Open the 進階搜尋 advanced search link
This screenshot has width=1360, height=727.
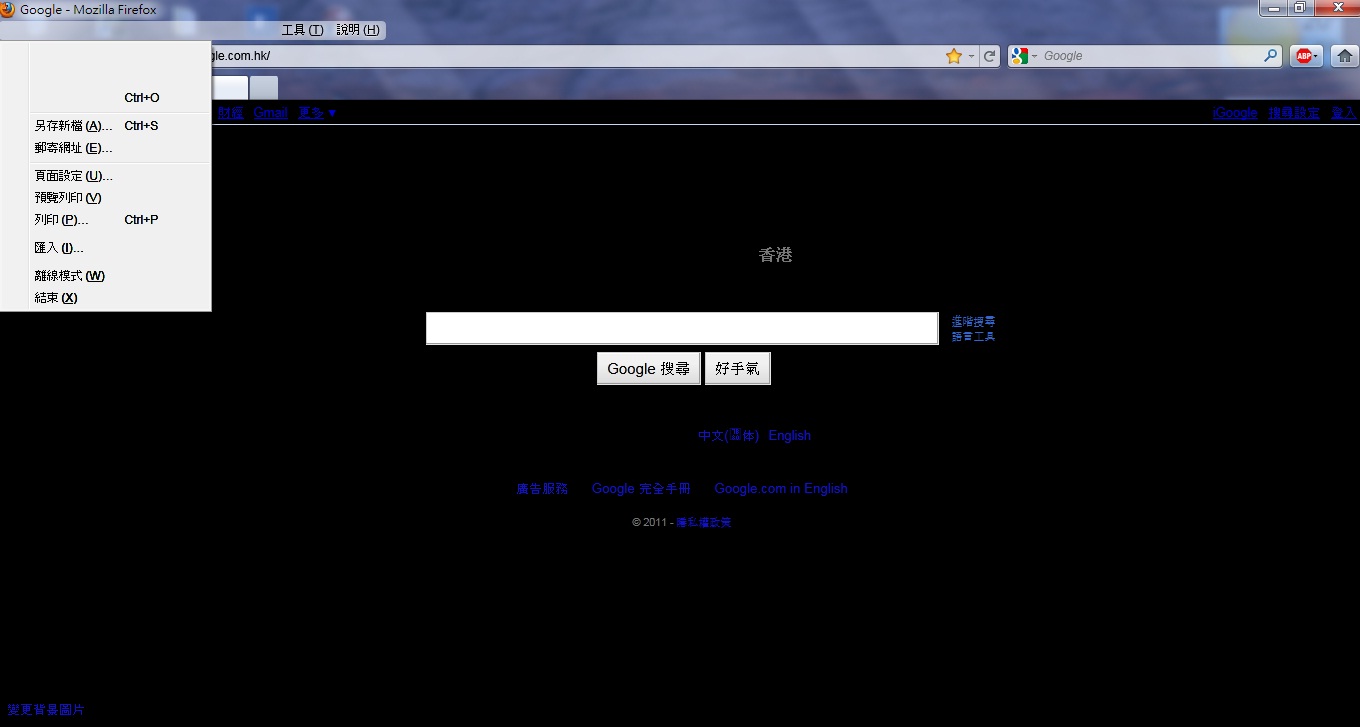point(973,321)
